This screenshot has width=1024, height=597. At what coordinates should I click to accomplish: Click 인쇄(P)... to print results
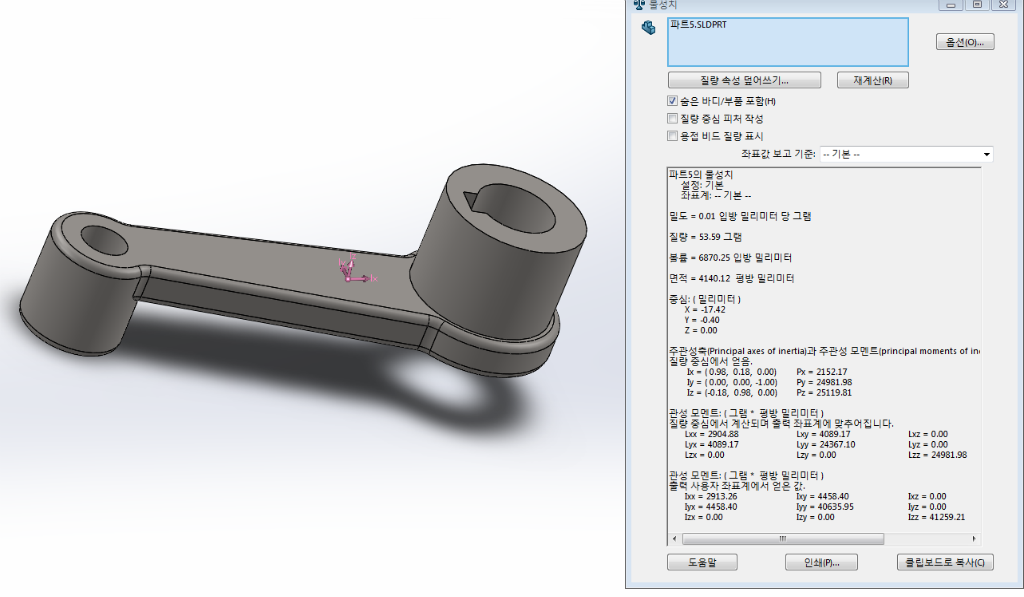tap(821, 562)
